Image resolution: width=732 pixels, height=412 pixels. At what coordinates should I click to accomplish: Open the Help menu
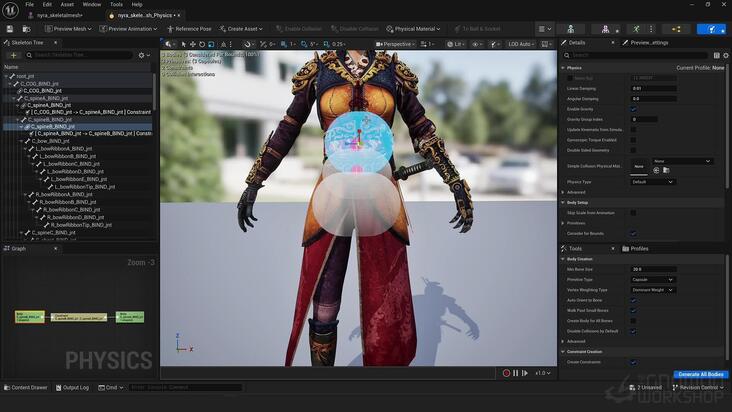137,4
